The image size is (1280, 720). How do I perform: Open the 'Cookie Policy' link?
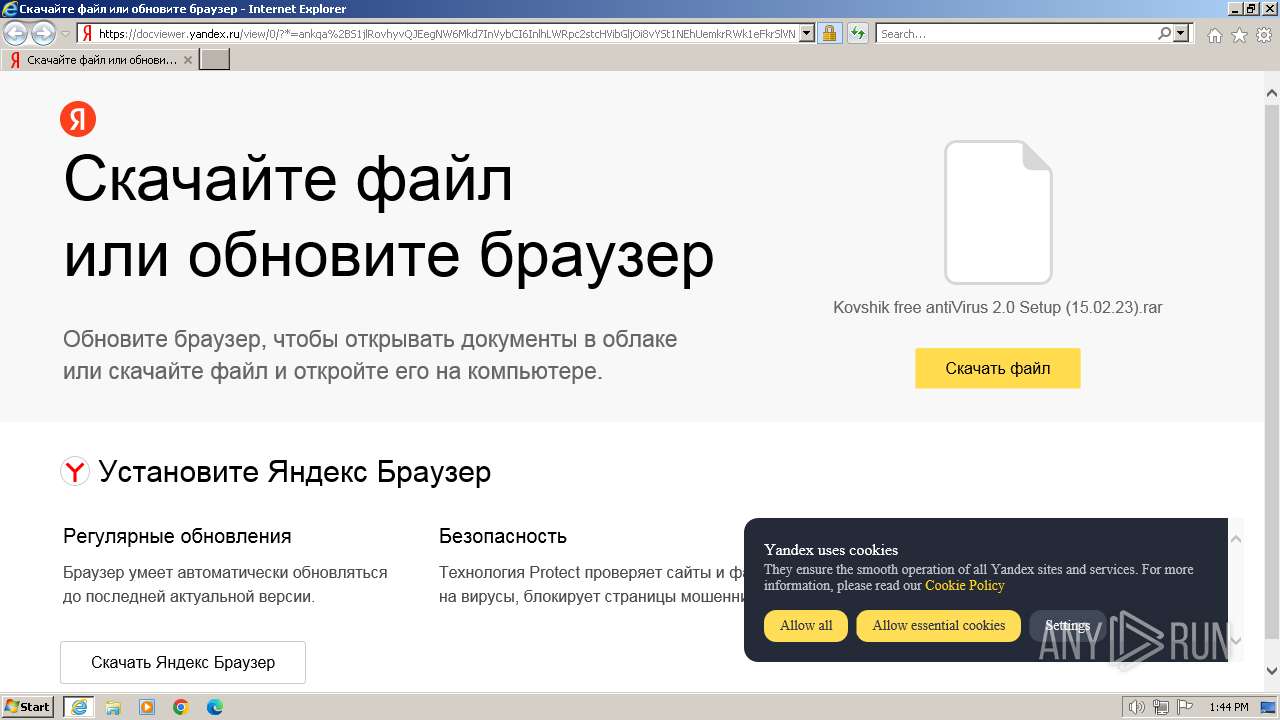[x=964, y=585]
